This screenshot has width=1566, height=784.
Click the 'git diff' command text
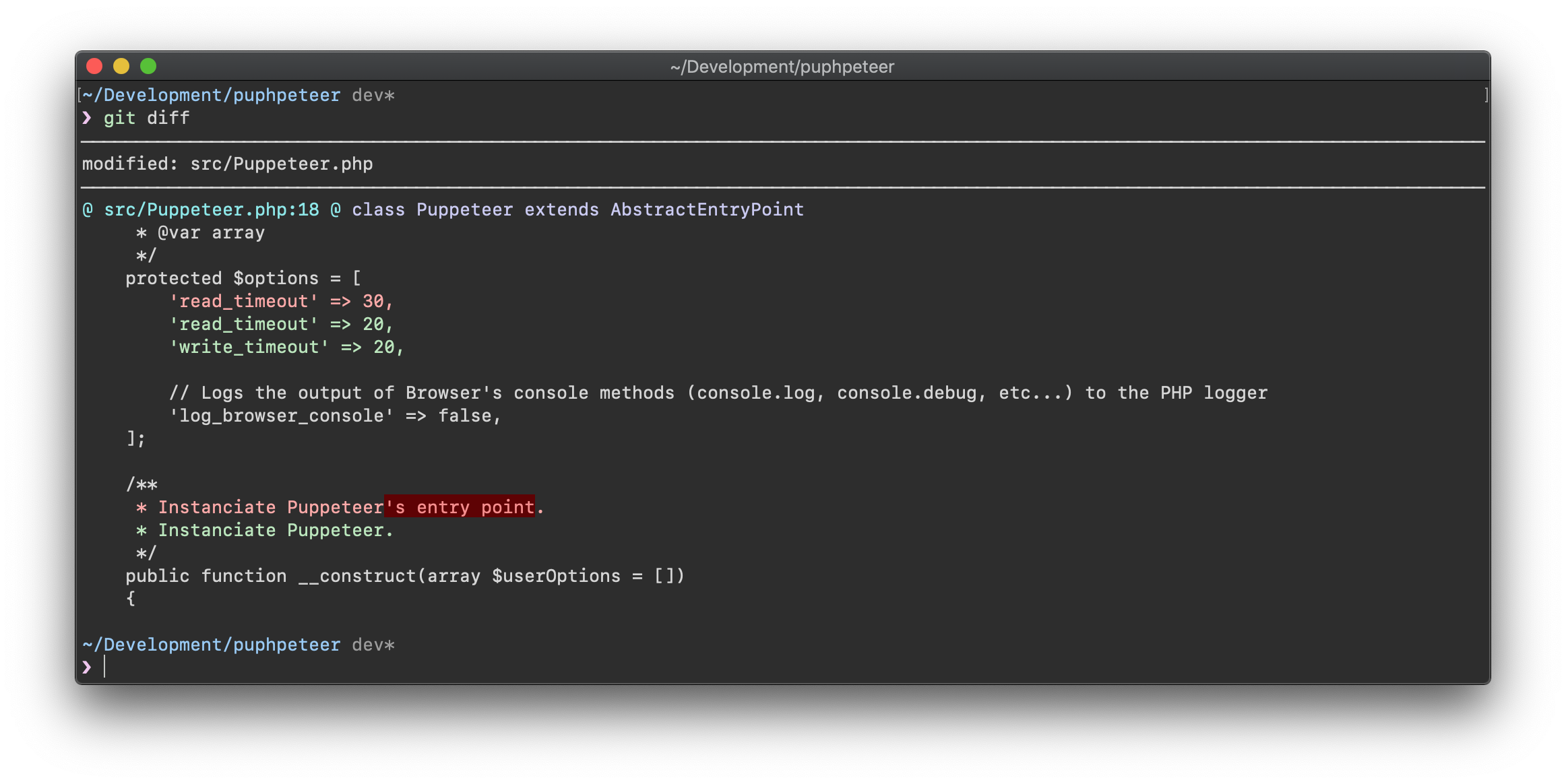point(146,118)
